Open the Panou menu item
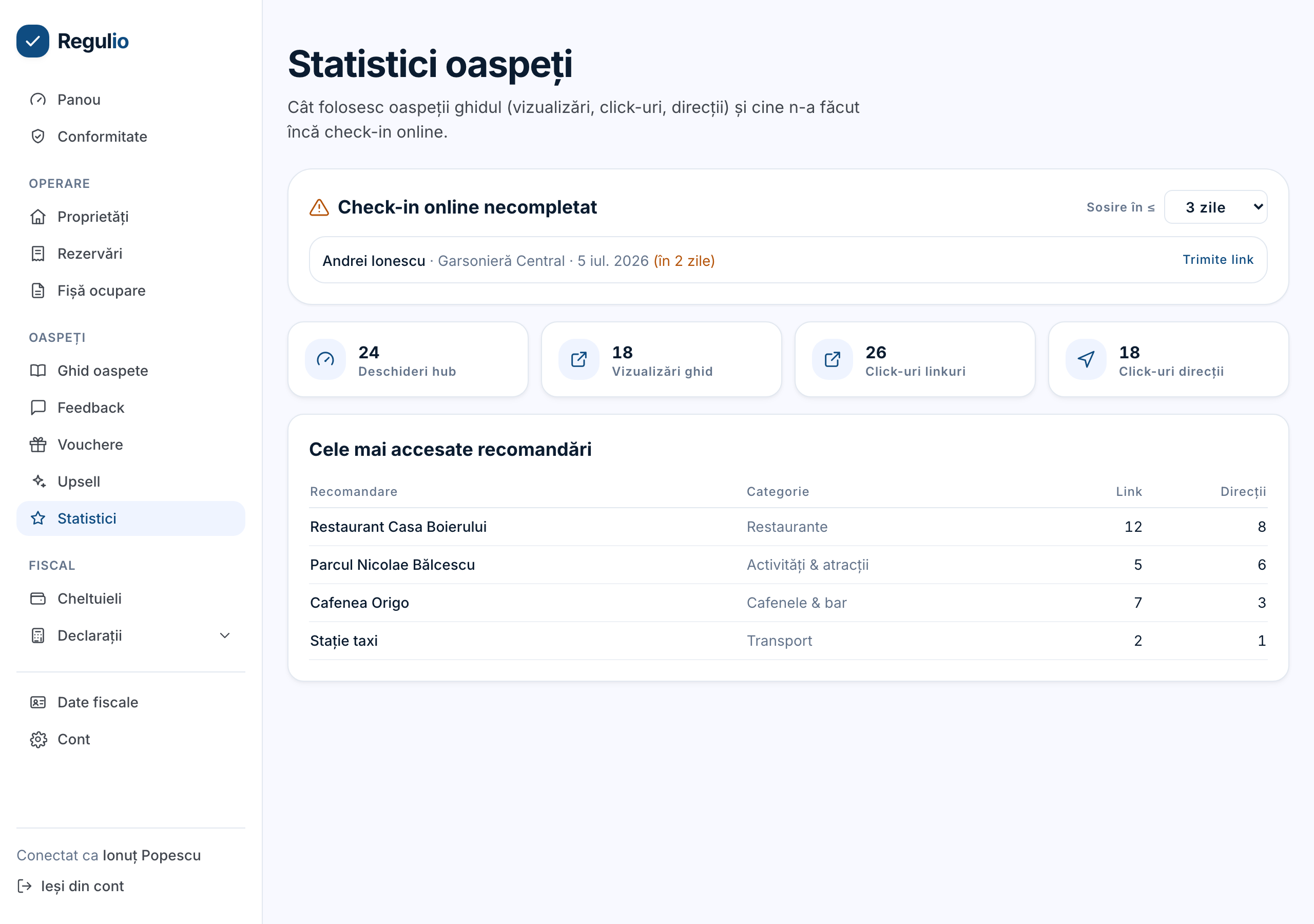 click(x=130, y=100)
